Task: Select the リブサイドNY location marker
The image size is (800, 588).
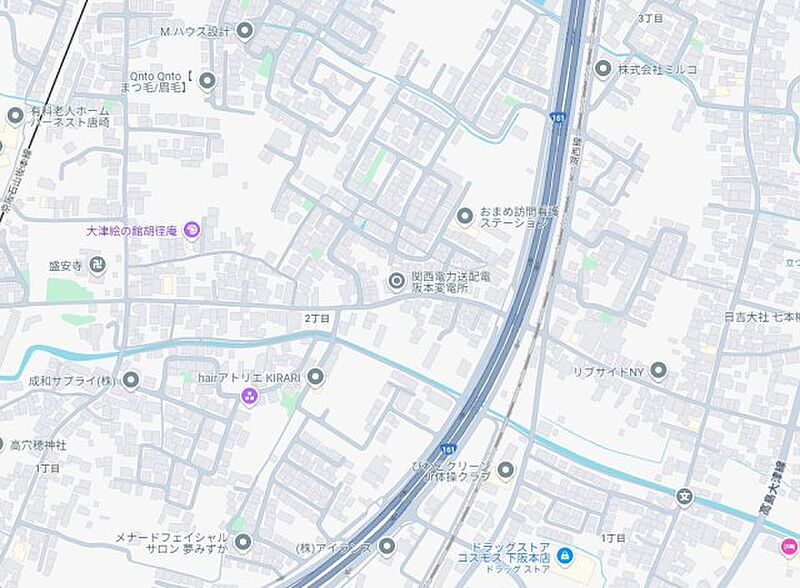Action: click(659, 371)
